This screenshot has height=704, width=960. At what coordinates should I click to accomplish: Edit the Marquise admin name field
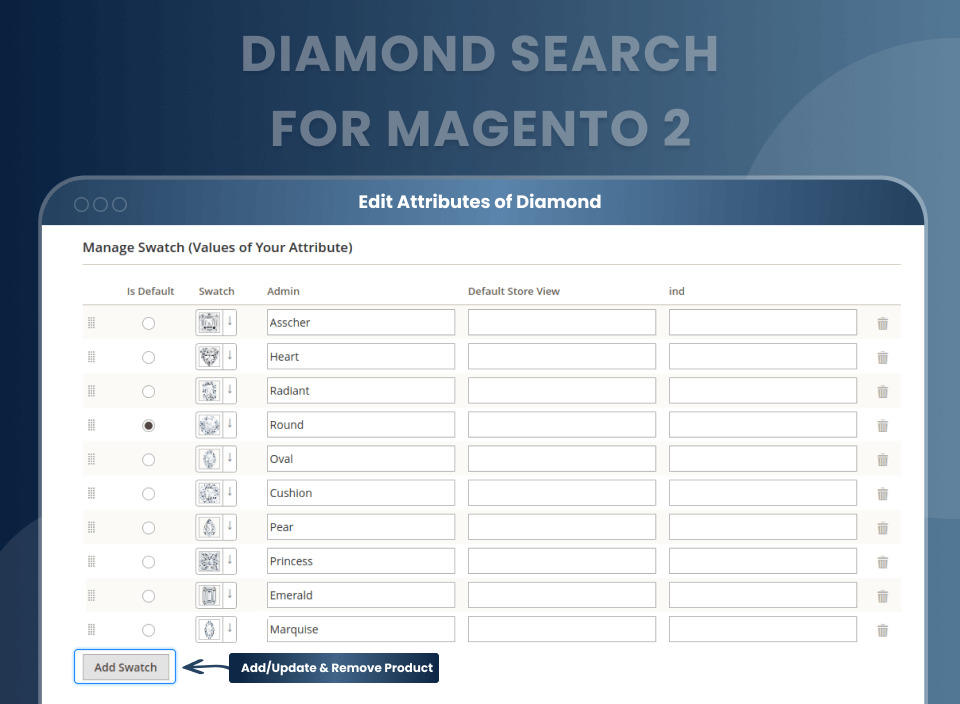(x=361, y=629)
